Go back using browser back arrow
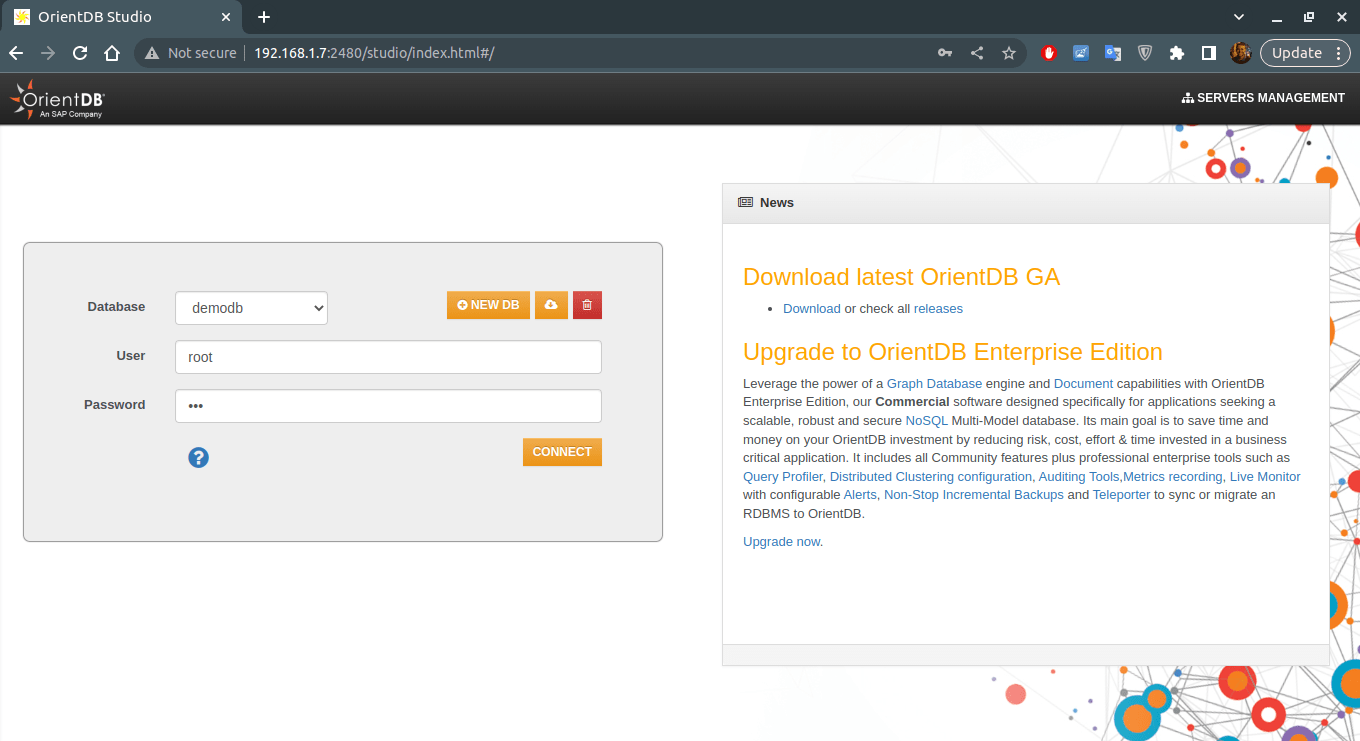 (x=16, y=53)
